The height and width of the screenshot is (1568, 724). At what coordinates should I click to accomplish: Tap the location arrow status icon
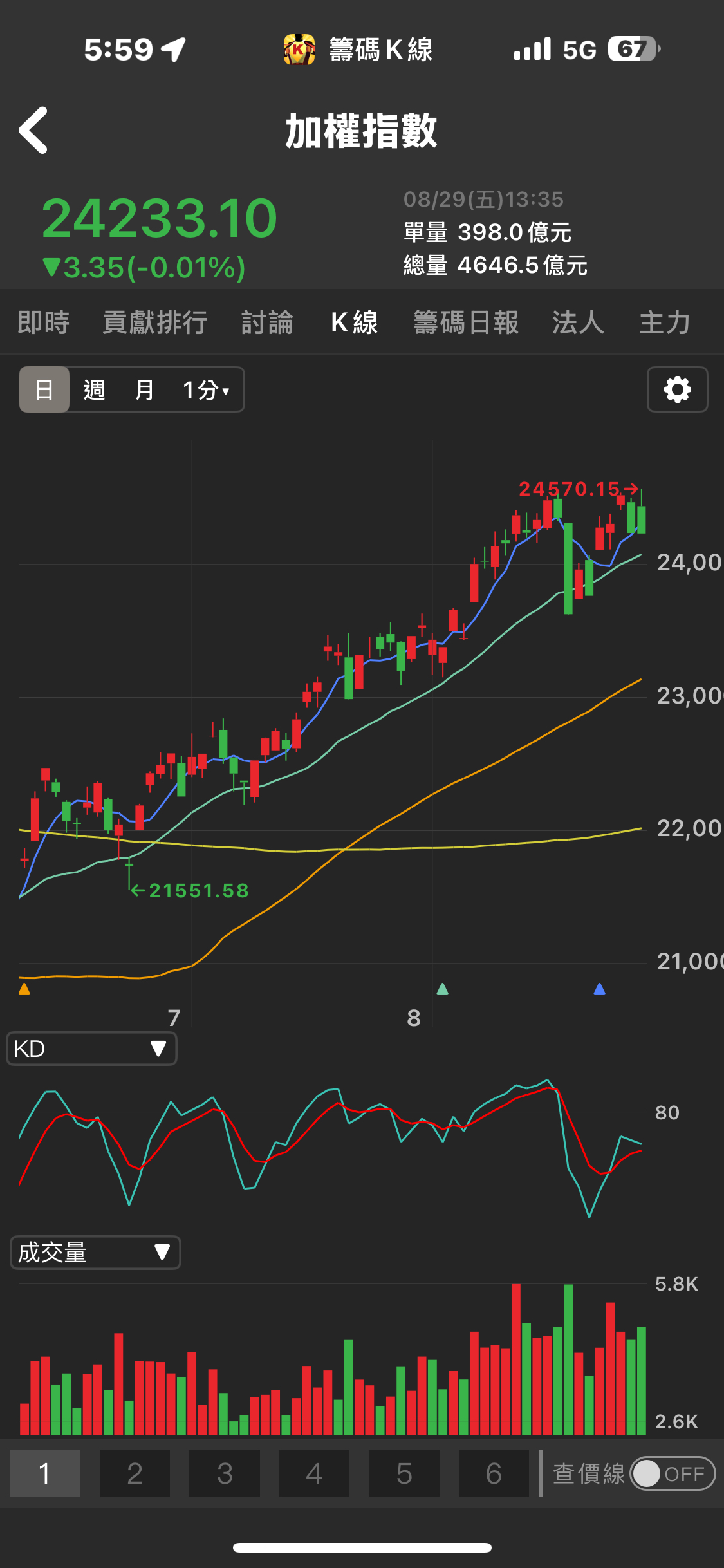click(173, 49)
